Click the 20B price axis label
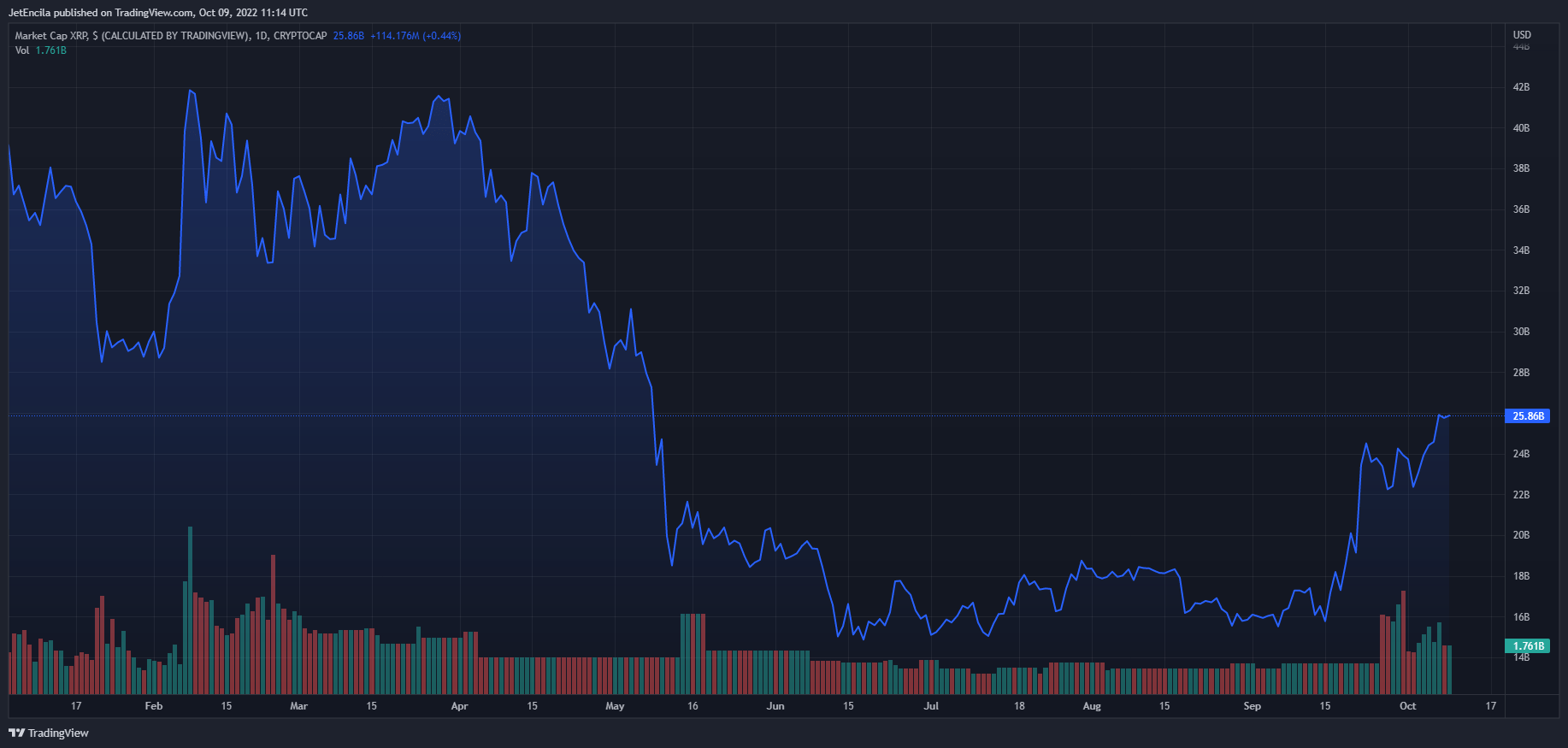Screen dimensions: 1568x748 click(1521, 535)
